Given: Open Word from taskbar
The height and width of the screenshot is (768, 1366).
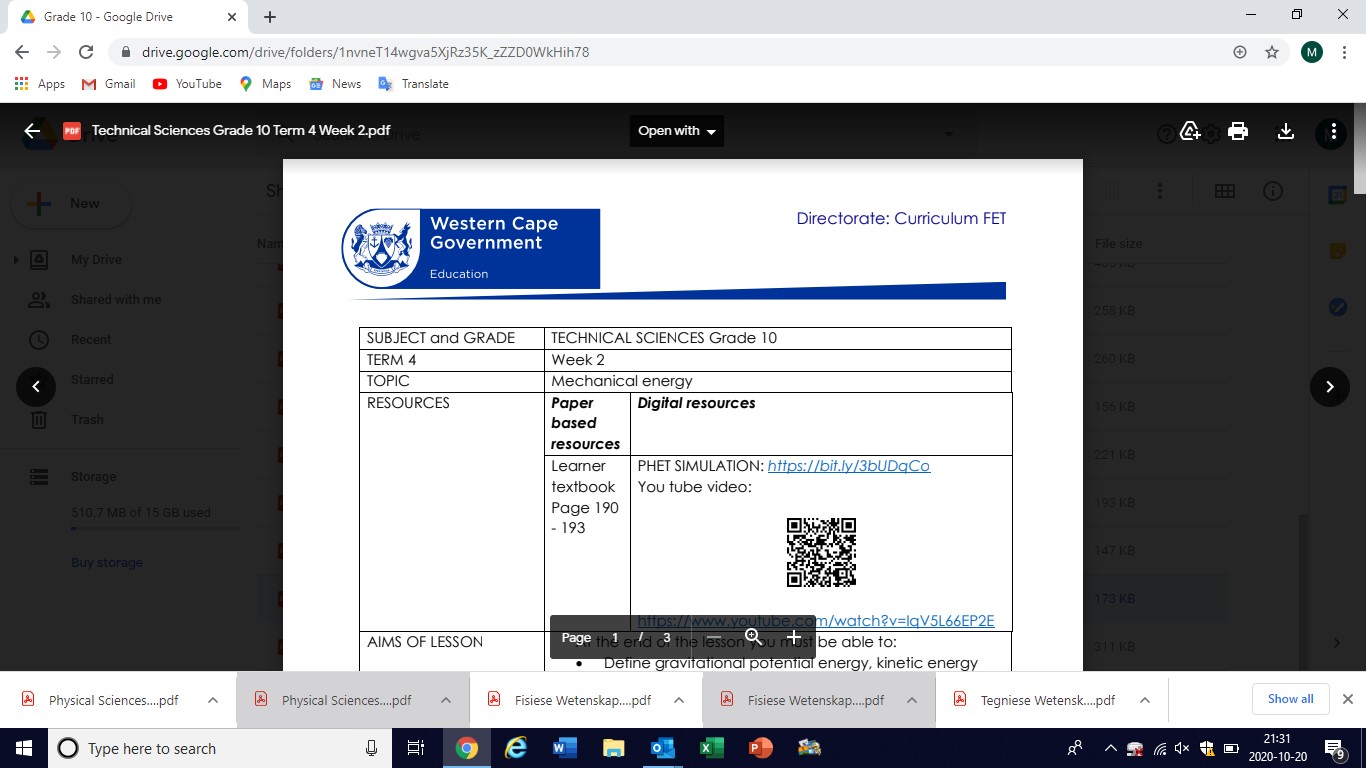Looking at the screenshot, I should click(565, 748).
